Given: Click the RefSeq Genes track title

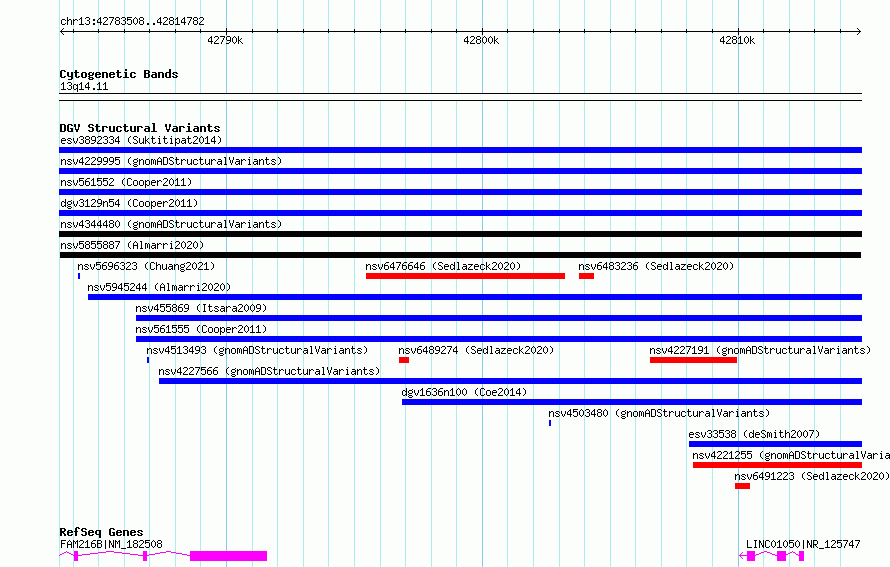Looking at the screenshot, I should tap(101, 532).
